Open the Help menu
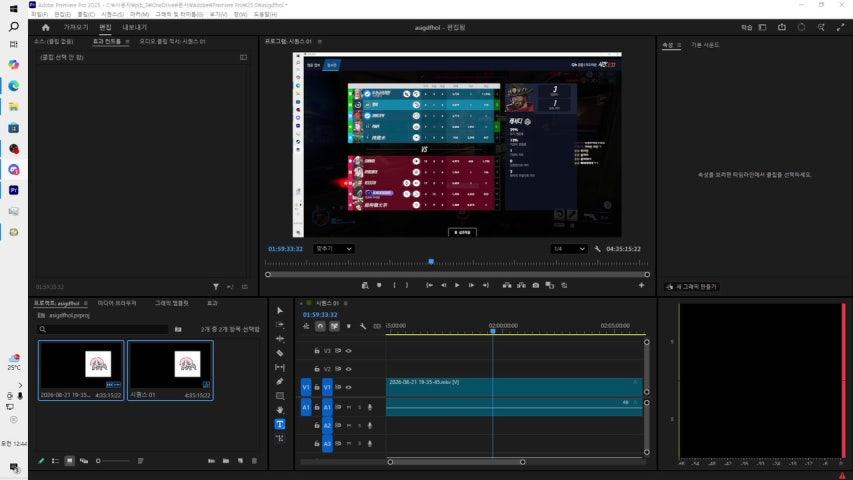 (x=265, y=14)
